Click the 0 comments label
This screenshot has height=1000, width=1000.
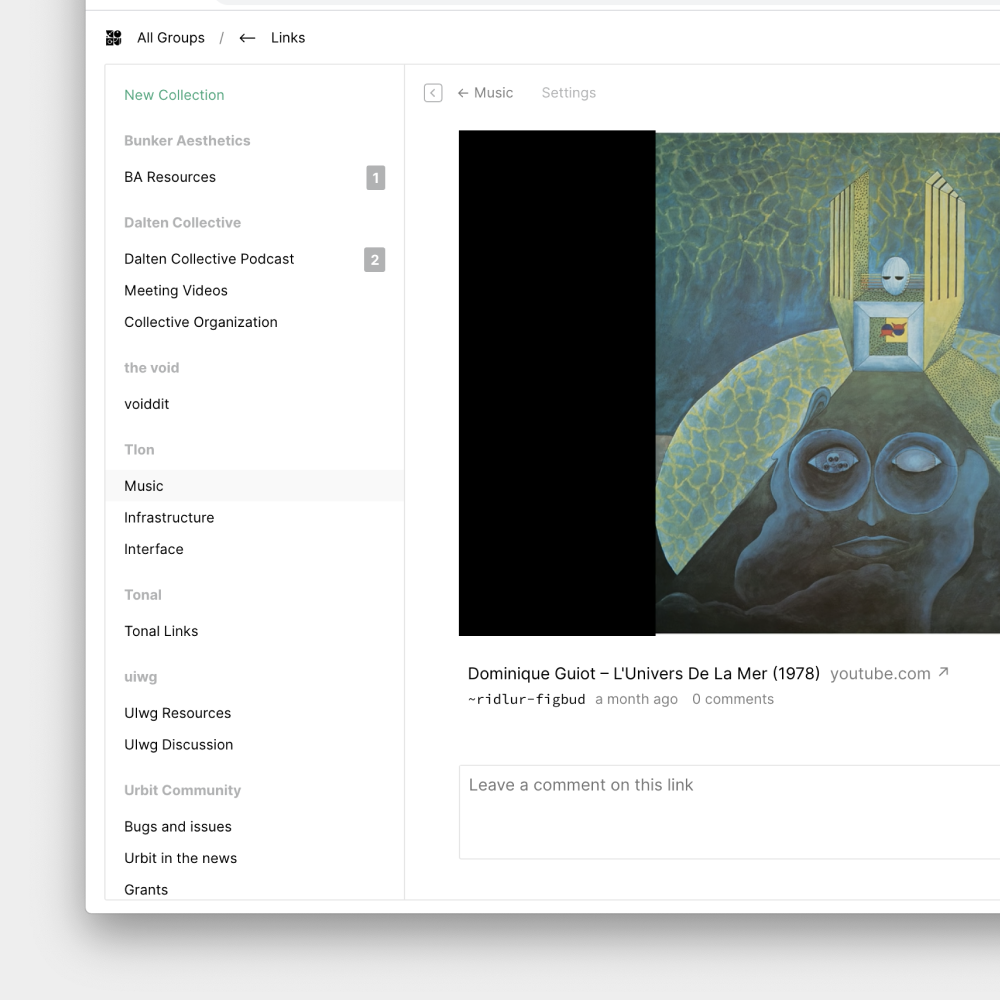(733, 700)
